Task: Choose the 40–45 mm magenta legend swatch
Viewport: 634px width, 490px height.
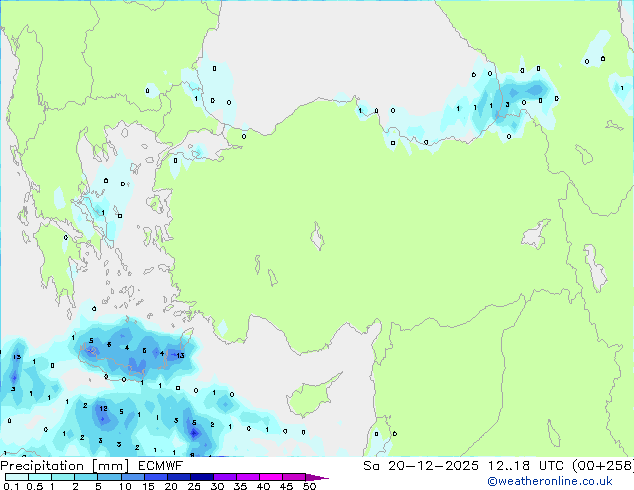Action: (271, 477)
